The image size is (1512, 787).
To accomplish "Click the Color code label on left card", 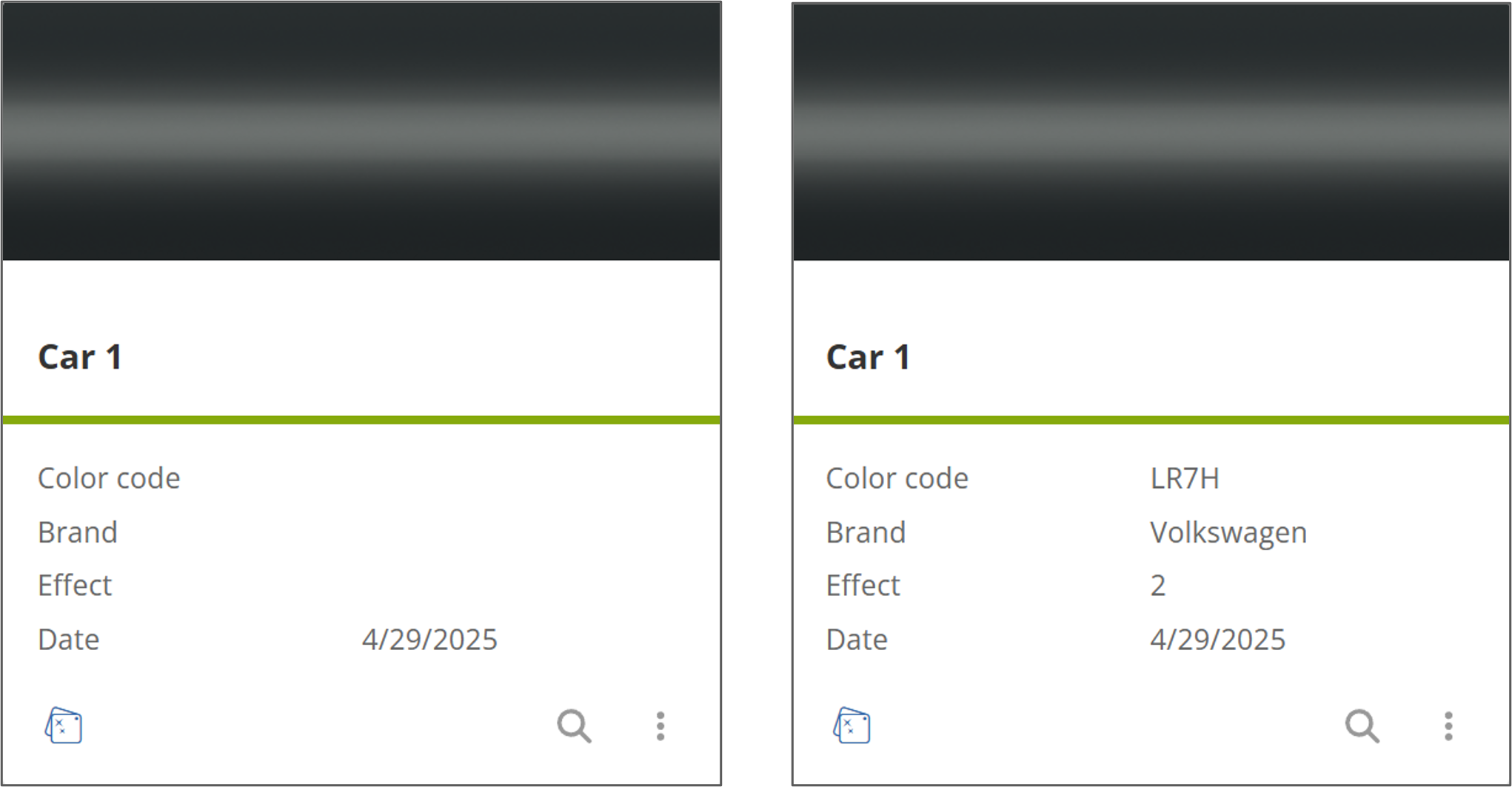I will (x=109, y=478).
